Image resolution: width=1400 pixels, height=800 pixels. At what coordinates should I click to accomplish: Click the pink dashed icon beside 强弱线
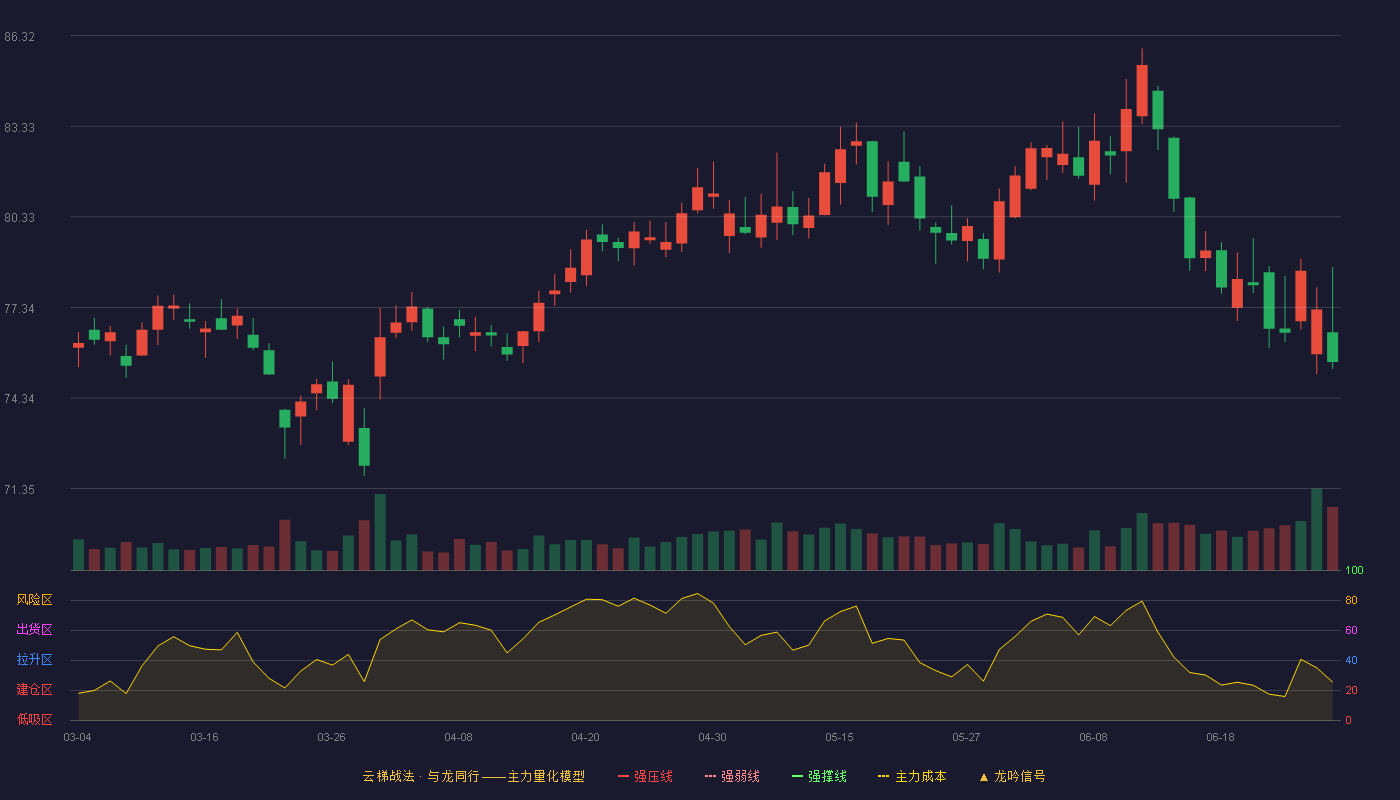click(x=710, y=776)
